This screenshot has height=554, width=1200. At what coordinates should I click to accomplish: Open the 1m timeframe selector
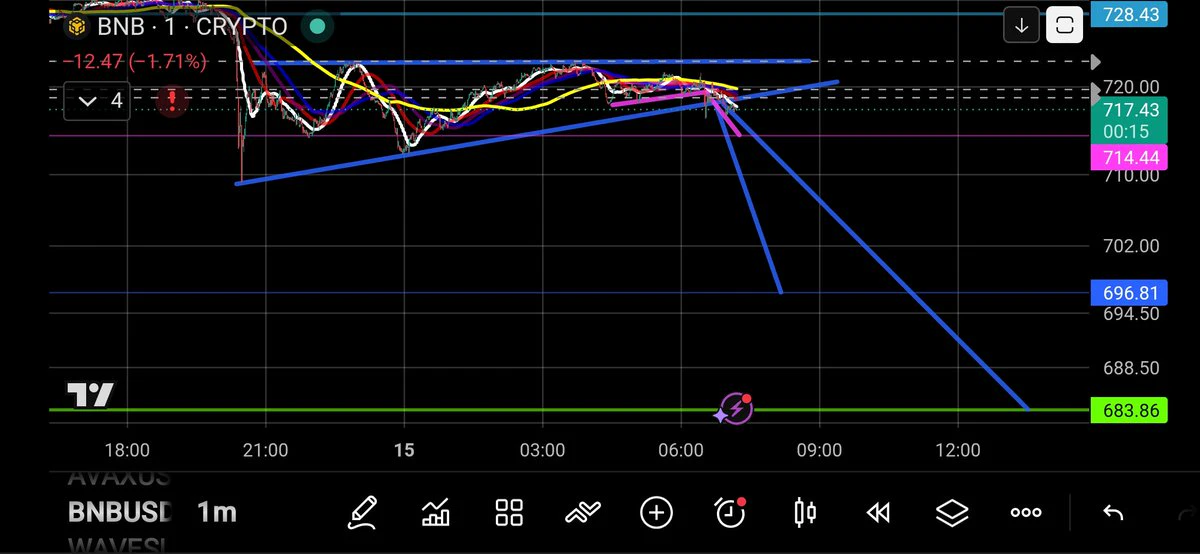(x=216, y=513)
